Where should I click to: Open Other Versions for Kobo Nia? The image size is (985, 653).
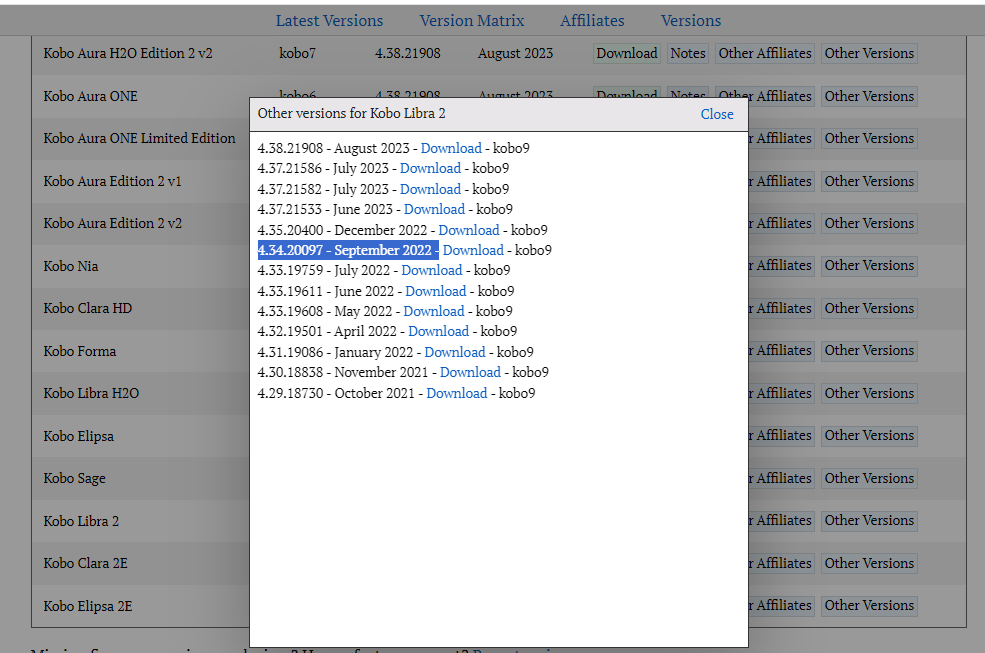(x=869, y=265)
